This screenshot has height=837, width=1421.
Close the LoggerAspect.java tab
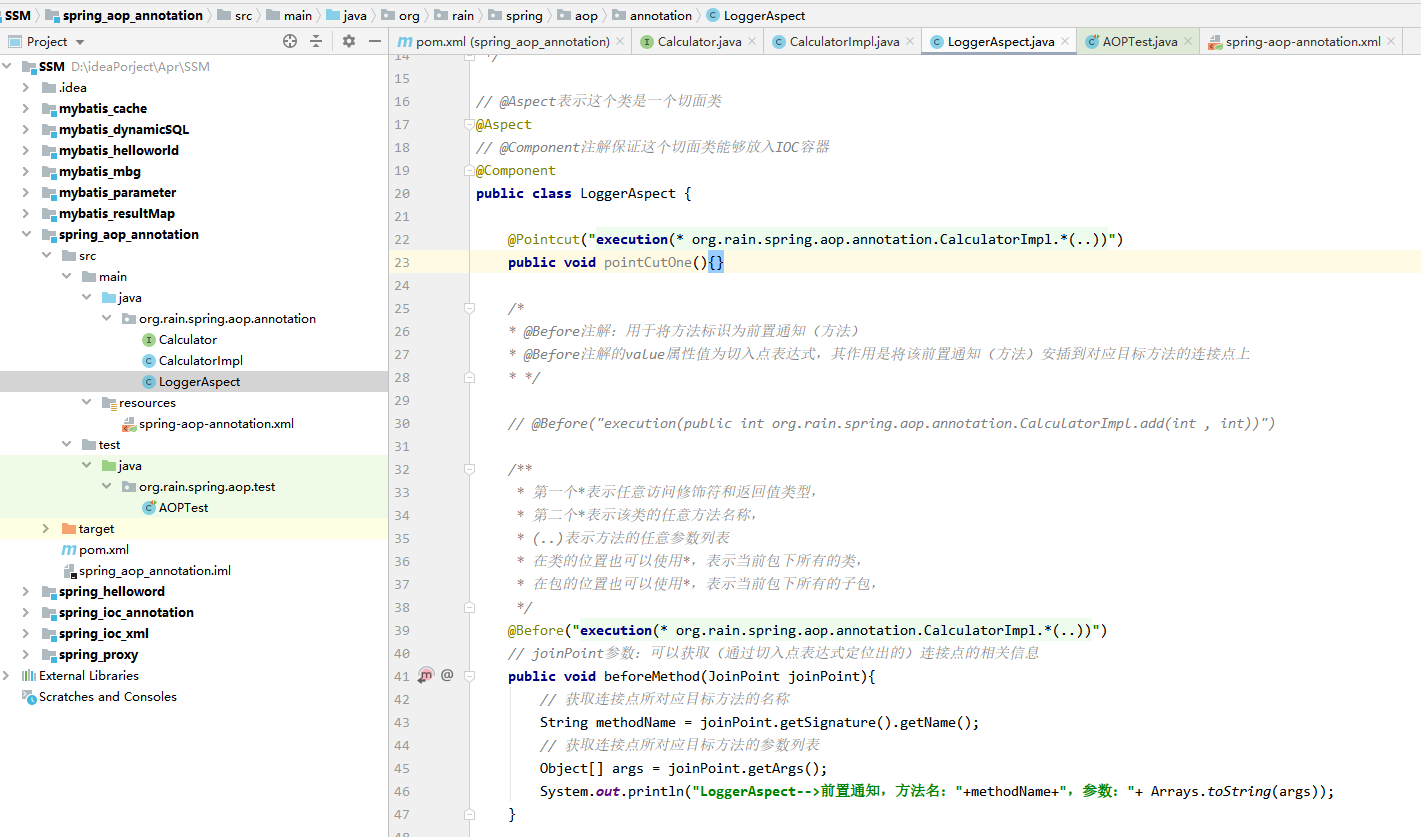pyautogui.click(x=1065, y=42)
